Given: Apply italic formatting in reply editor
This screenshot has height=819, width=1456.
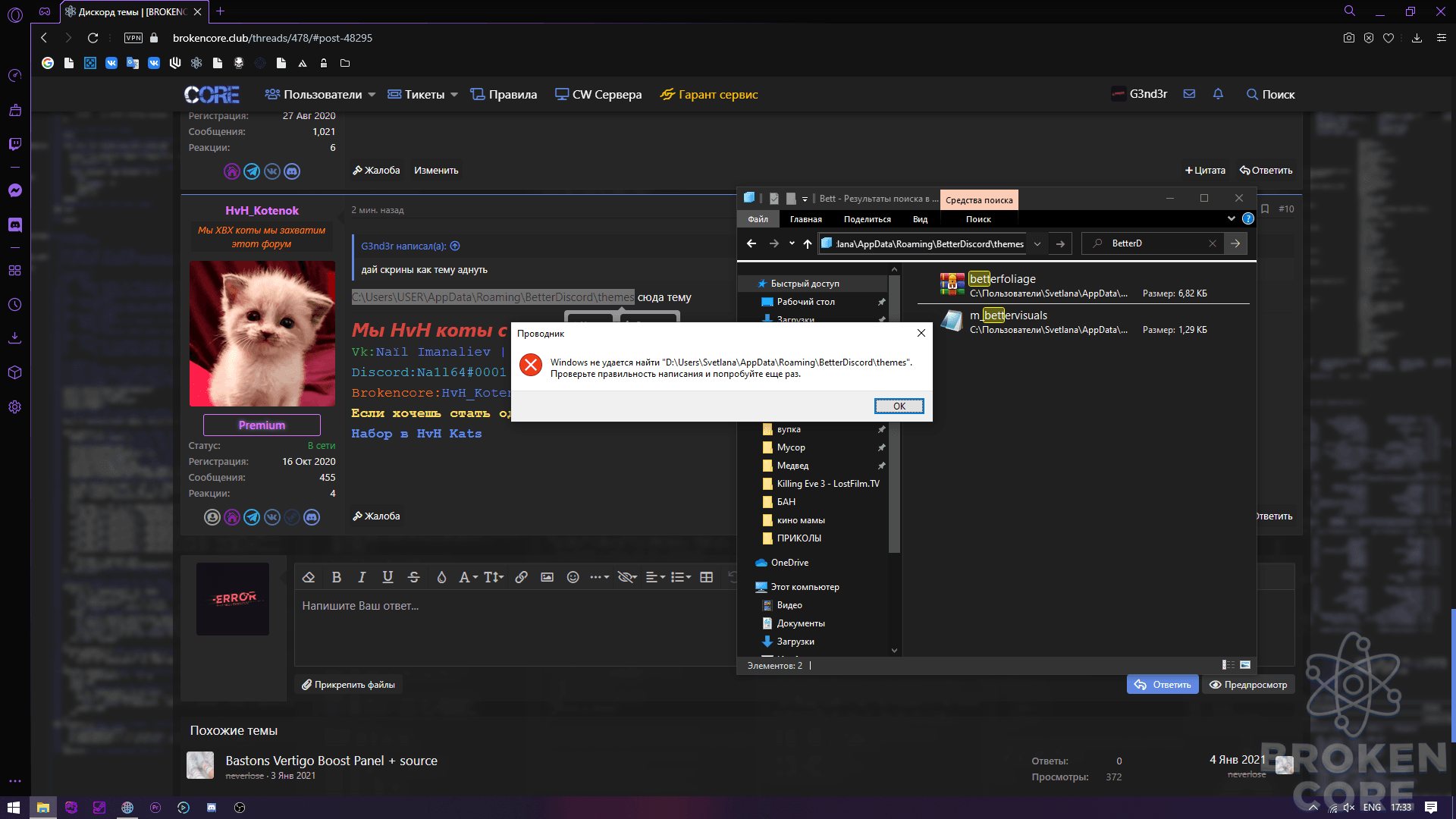Looking at the screenshot, I should 362,577.
